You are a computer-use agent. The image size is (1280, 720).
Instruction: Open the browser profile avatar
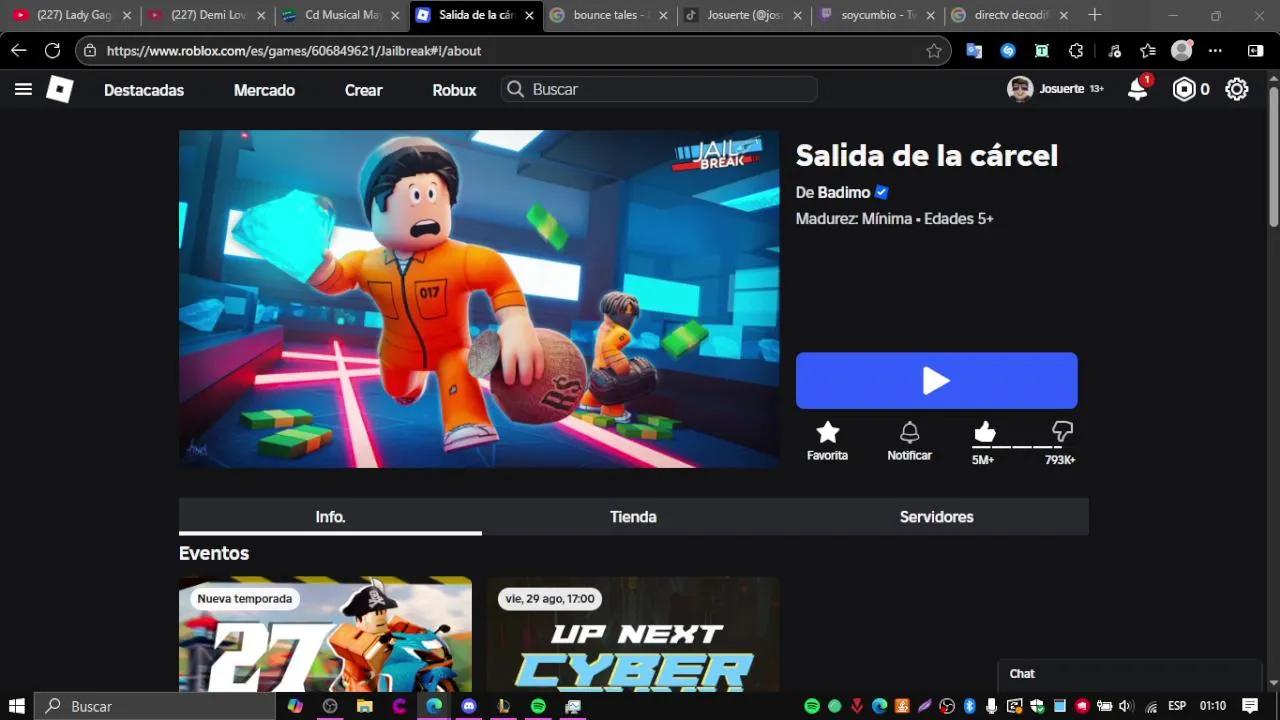pyautogui.click(x=1182, y=50)
